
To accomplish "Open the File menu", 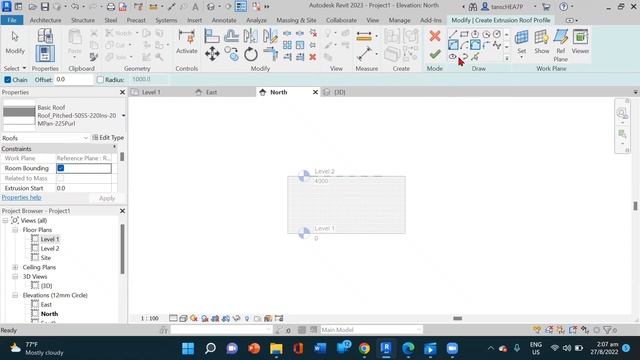I will 12,20.
